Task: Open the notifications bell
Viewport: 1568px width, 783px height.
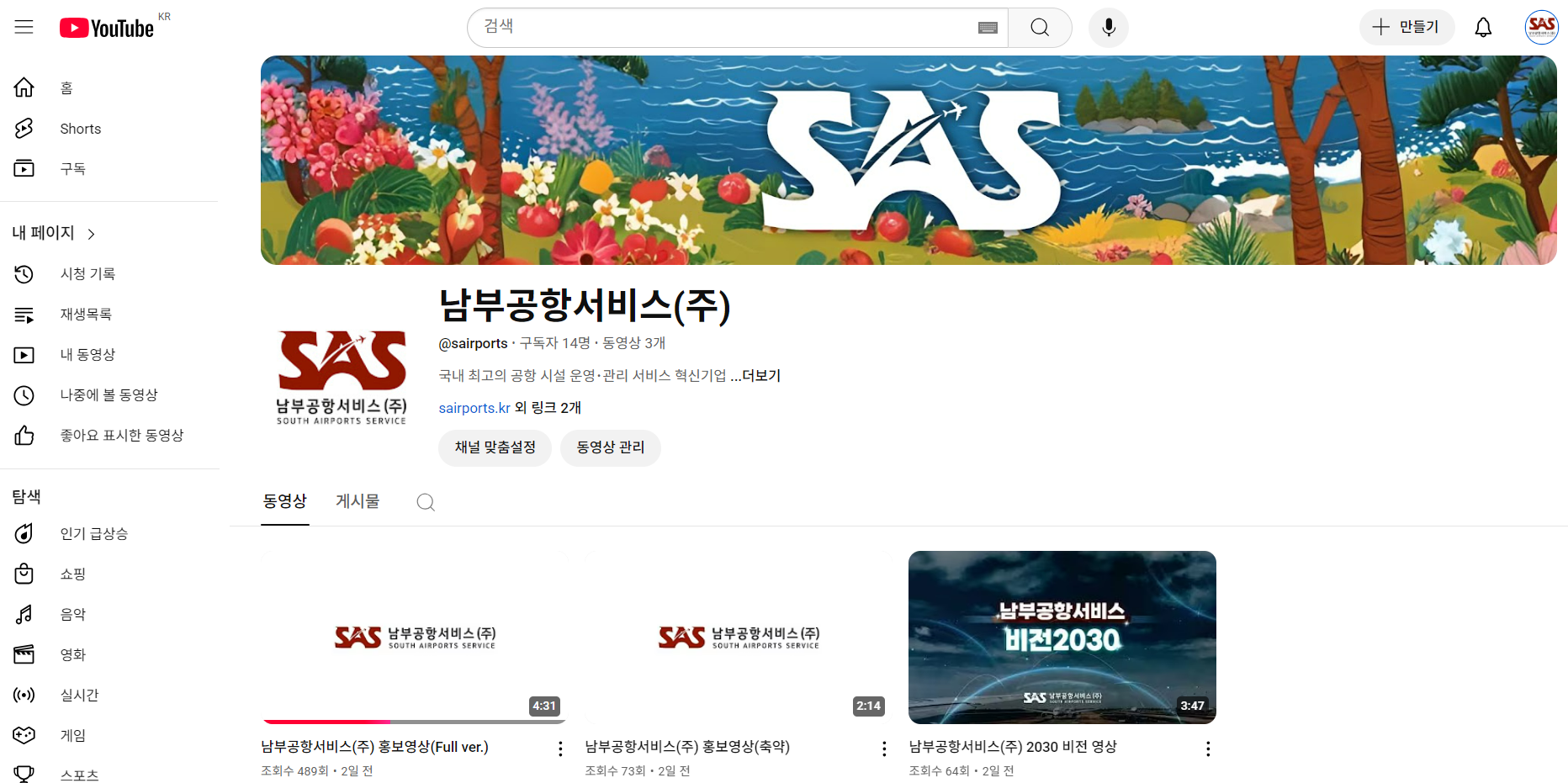Action: (x=1483, y=28)
